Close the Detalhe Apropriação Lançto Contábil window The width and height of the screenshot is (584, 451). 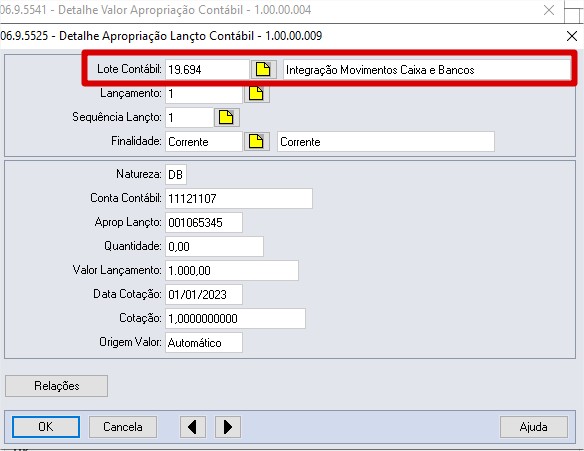[572, 36]
